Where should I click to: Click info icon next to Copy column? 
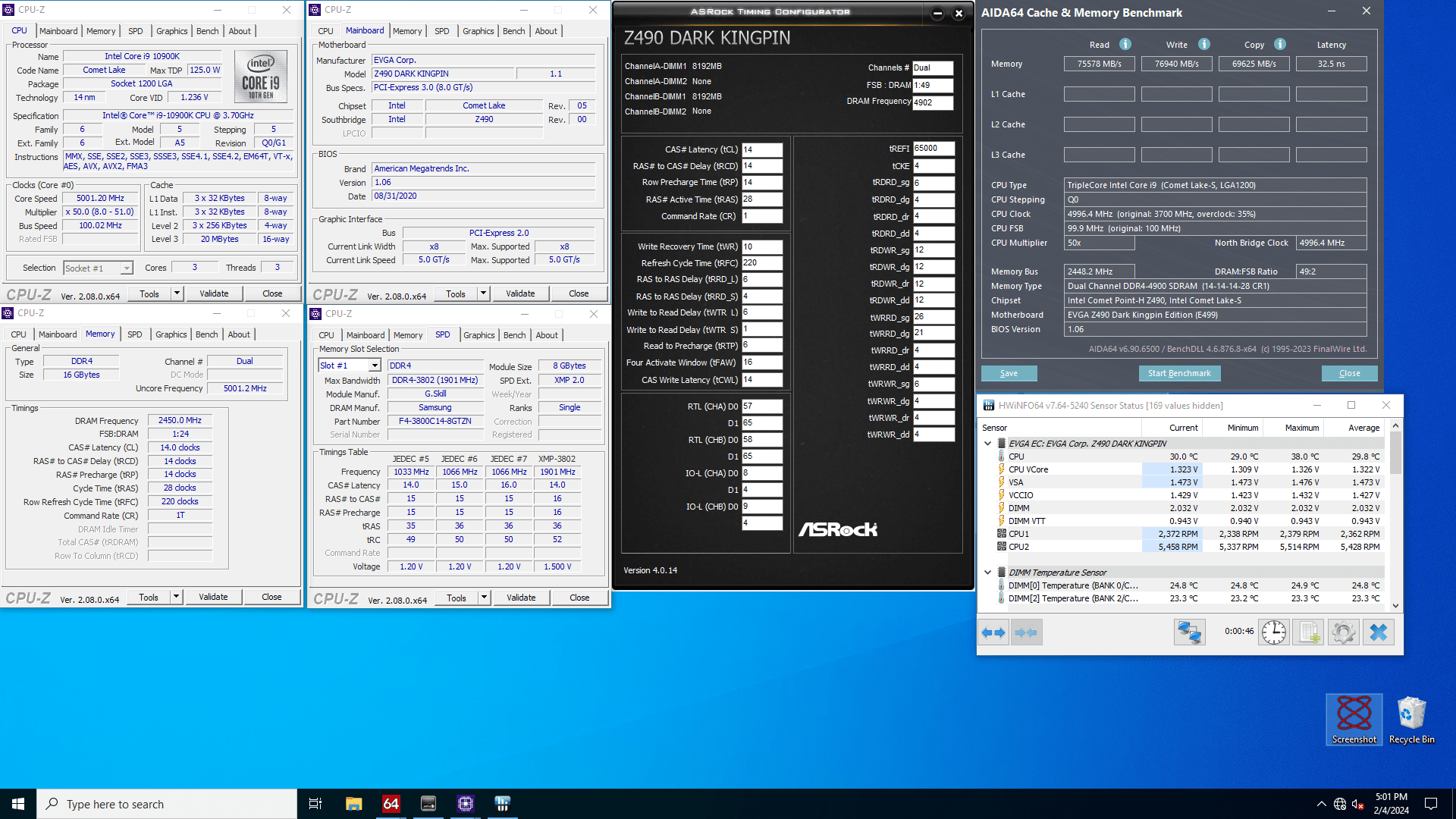1280,45
